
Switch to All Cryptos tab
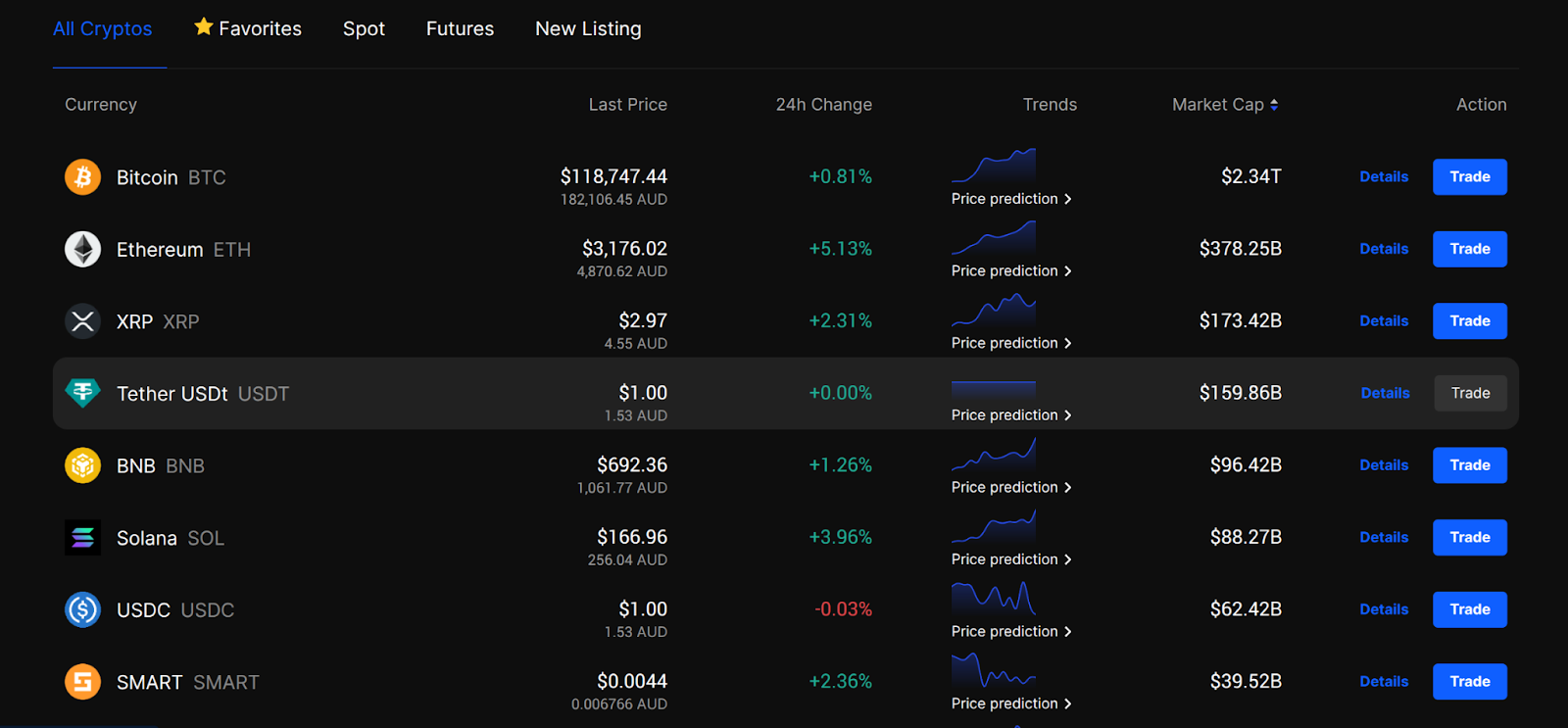click(102, 28)
